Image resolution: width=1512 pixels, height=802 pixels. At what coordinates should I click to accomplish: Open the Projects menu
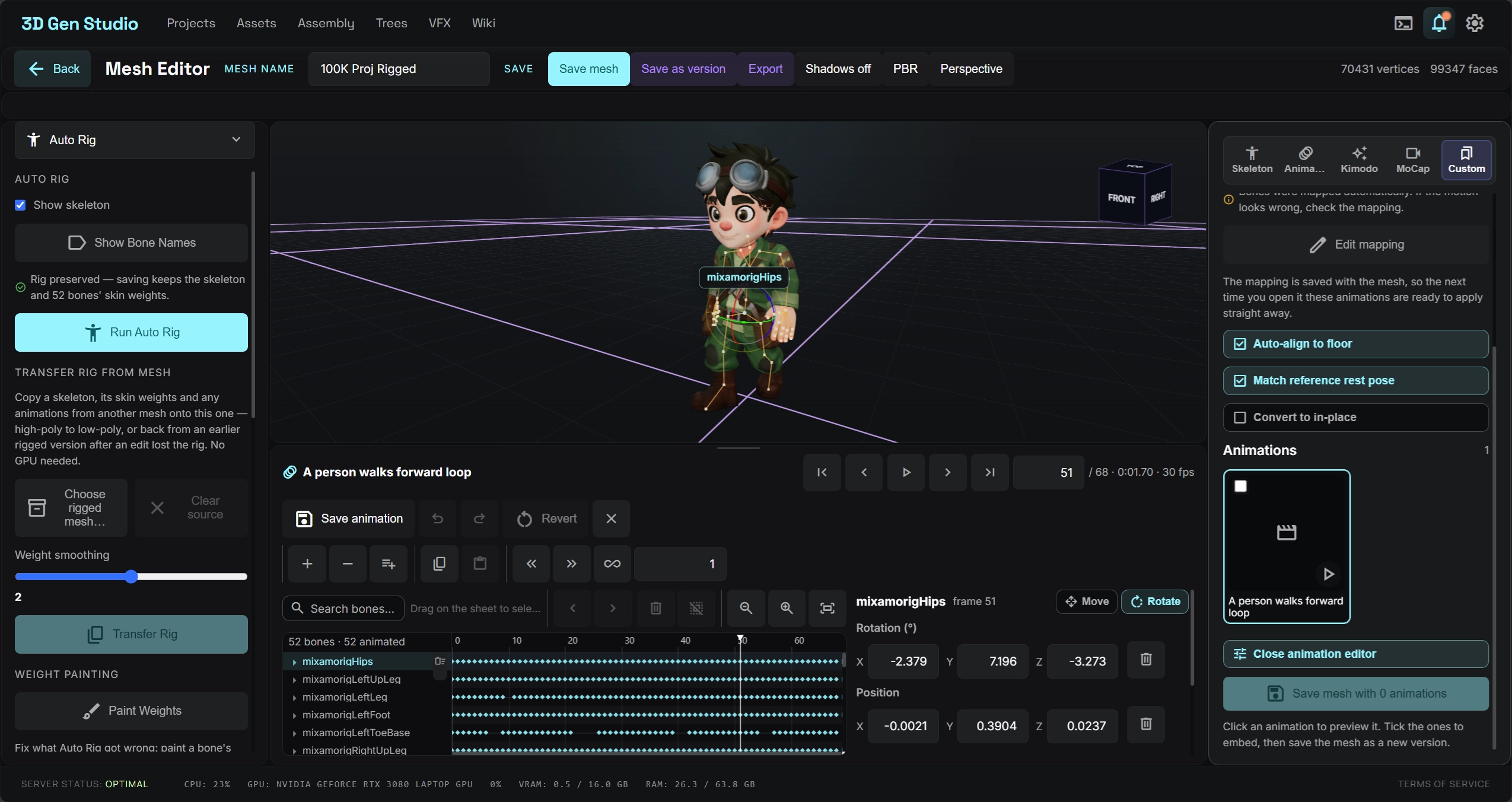[191, 23]
